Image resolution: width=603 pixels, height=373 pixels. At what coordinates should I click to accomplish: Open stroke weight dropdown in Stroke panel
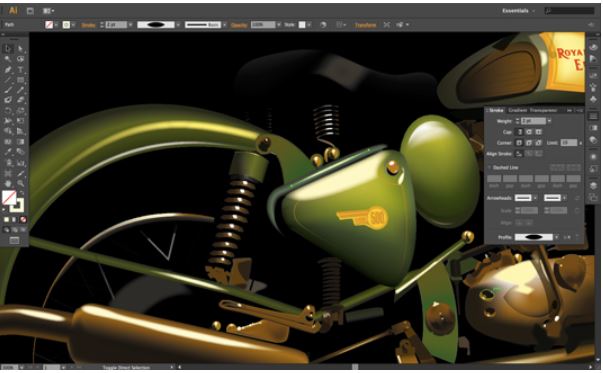(x=549, y=121)
